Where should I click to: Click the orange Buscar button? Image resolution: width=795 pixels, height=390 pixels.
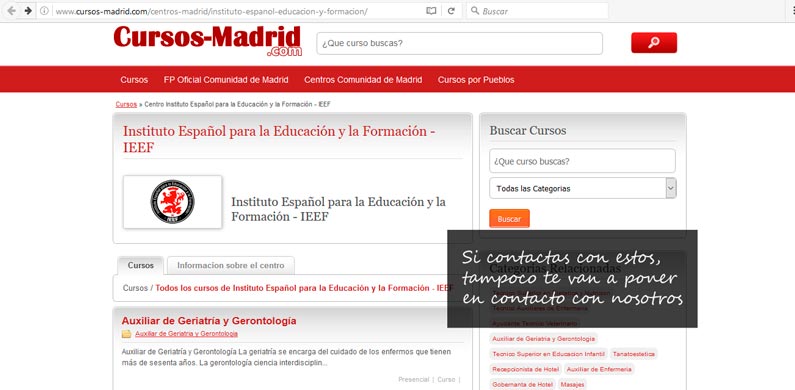pyautogui.click(x=509, y=219)
